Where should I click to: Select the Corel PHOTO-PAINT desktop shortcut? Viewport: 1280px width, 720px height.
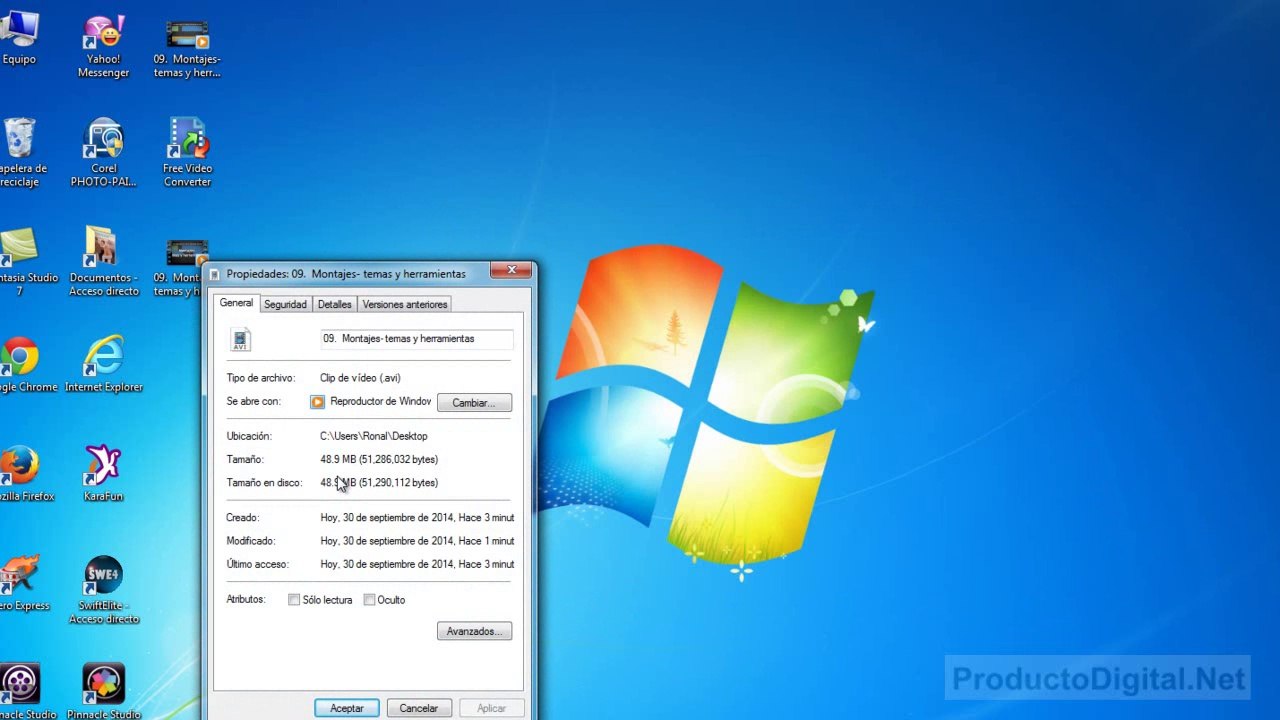coord(103,153)
